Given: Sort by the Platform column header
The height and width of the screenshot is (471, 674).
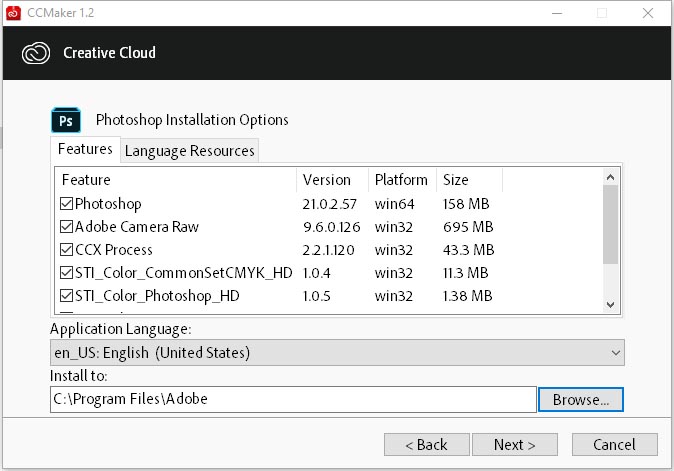Looking at the screenshot, I should [402, 180].
